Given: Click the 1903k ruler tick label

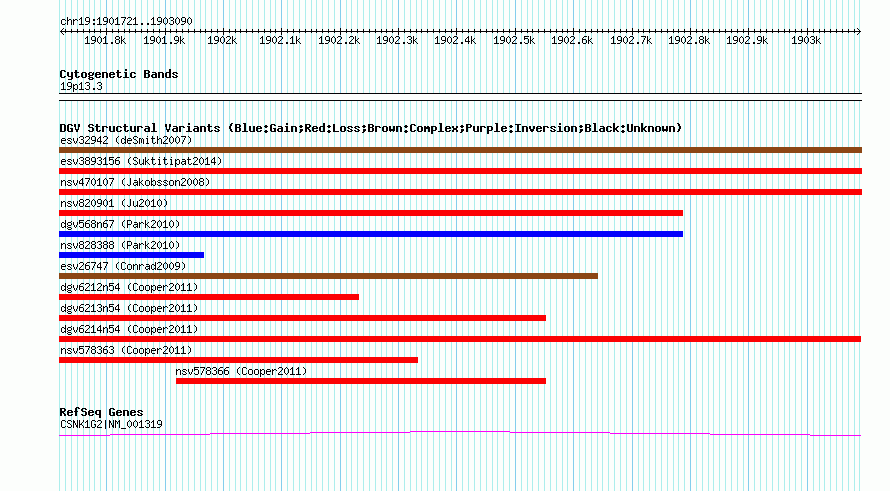Looking at the screenshot, I should coord(806,40).
